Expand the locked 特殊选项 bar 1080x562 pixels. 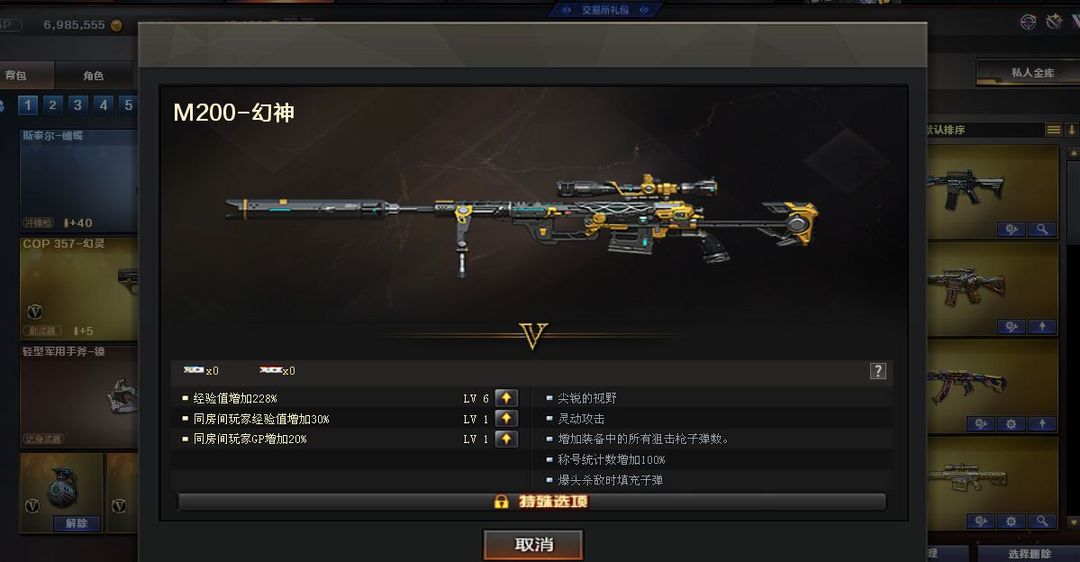(x=532, y=501)
